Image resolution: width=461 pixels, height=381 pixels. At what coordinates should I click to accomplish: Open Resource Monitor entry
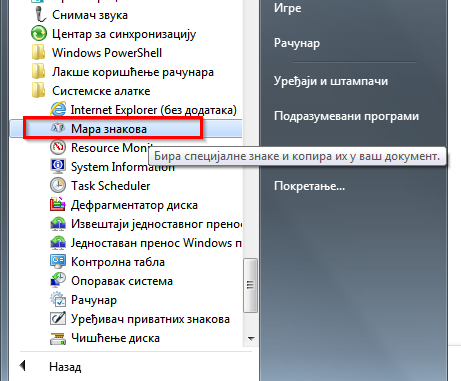[111, 148]
